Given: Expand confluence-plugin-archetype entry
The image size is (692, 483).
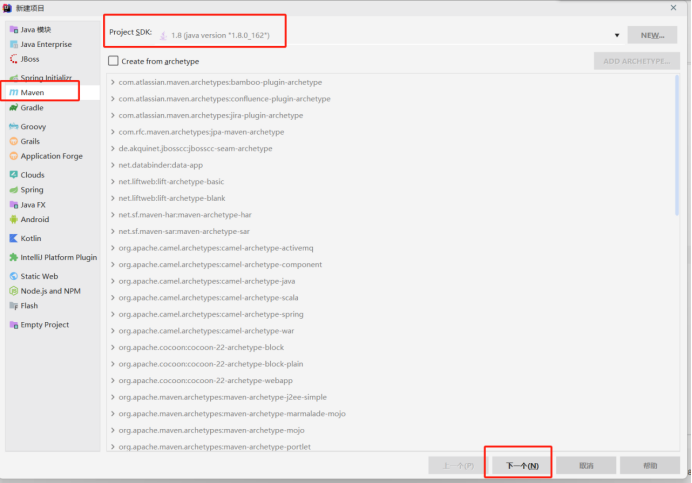Looking at the screenshot, I should (113, 99).
